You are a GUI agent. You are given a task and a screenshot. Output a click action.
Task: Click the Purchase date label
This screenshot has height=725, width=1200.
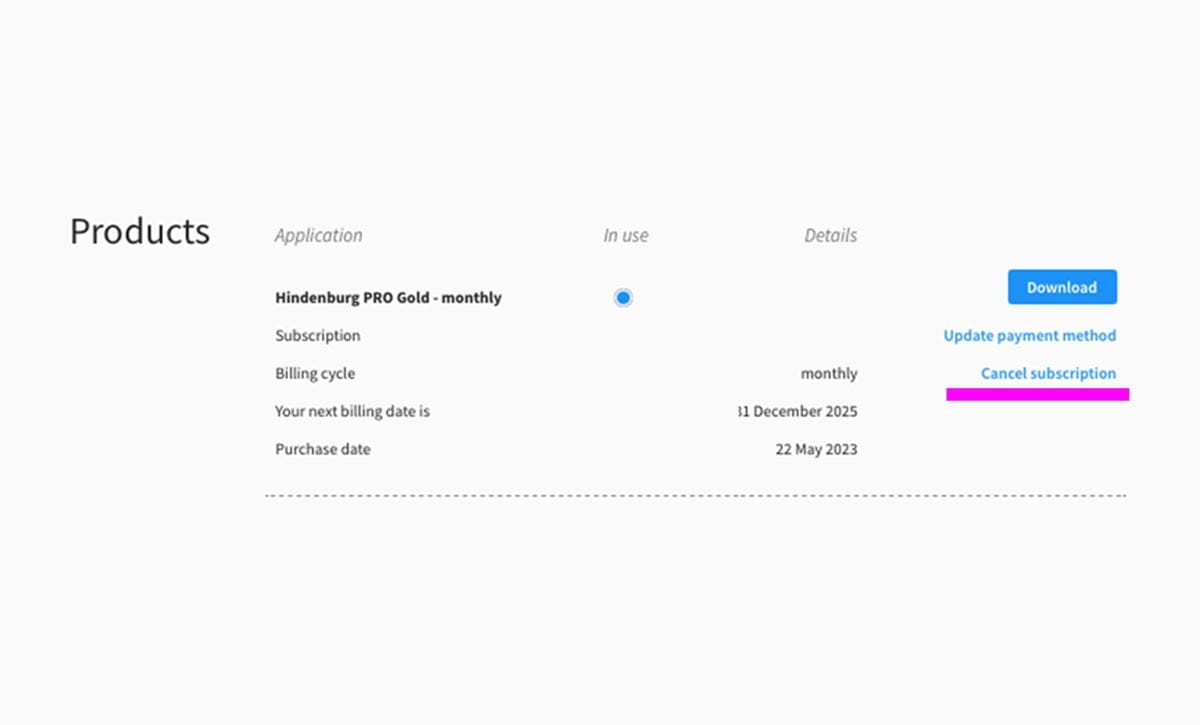322,450
